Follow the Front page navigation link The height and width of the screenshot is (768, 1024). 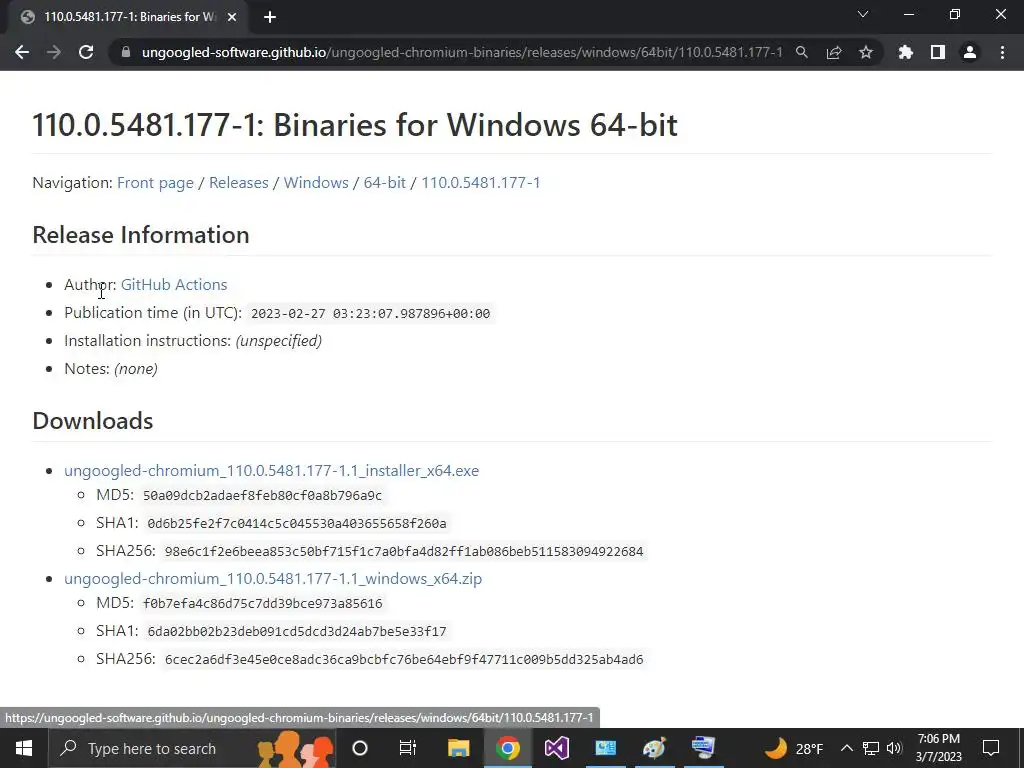point(155,183)
